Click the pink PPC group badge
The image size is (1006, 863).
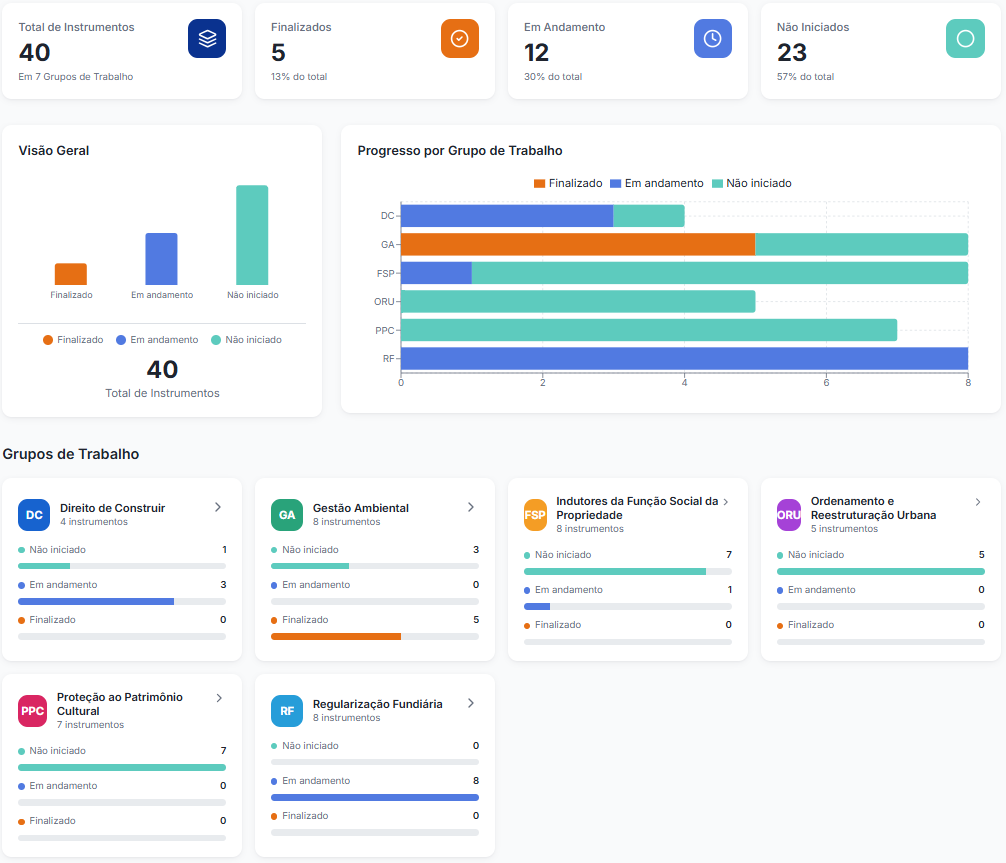click(33, 711)
